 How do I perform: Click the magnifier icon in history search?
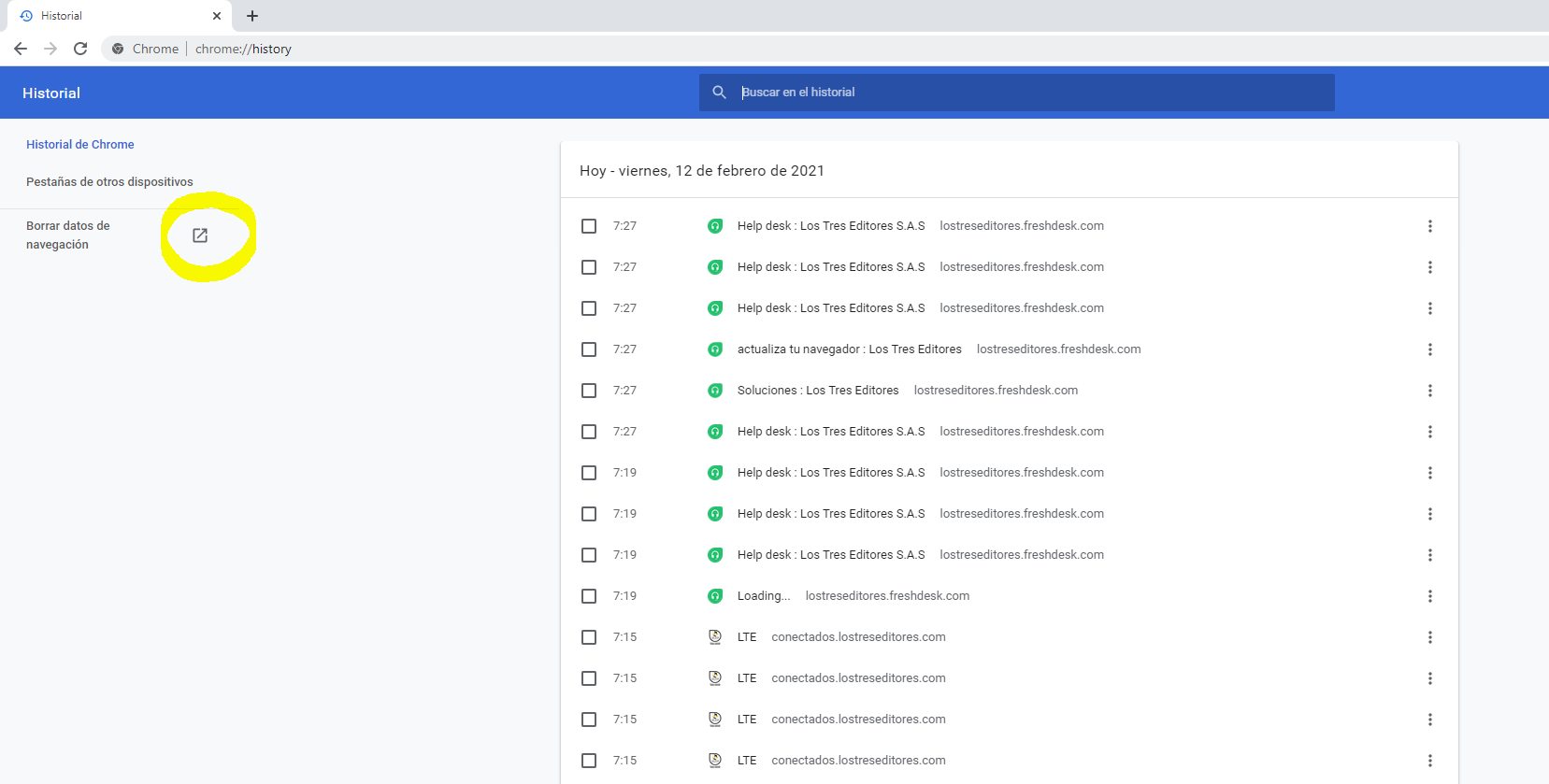[x=719, y=93]
